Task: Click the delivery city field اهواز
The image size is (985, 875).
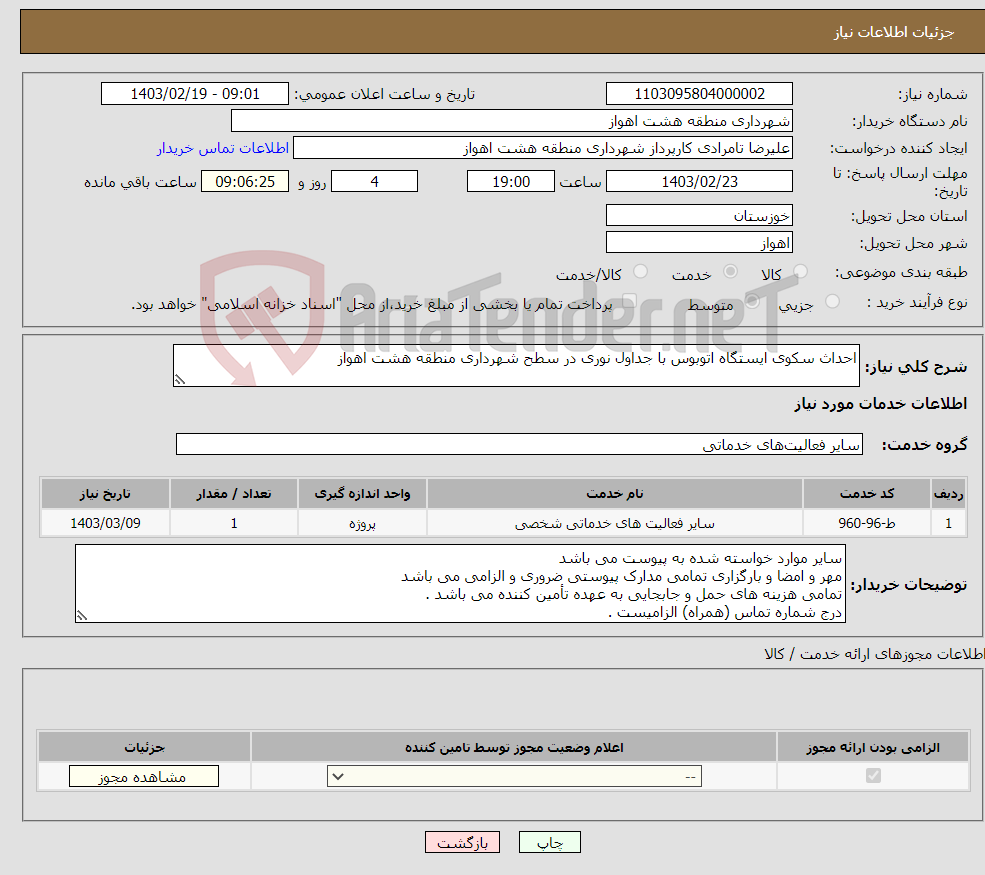Action: pyautogui.click(x=699, y=242)
